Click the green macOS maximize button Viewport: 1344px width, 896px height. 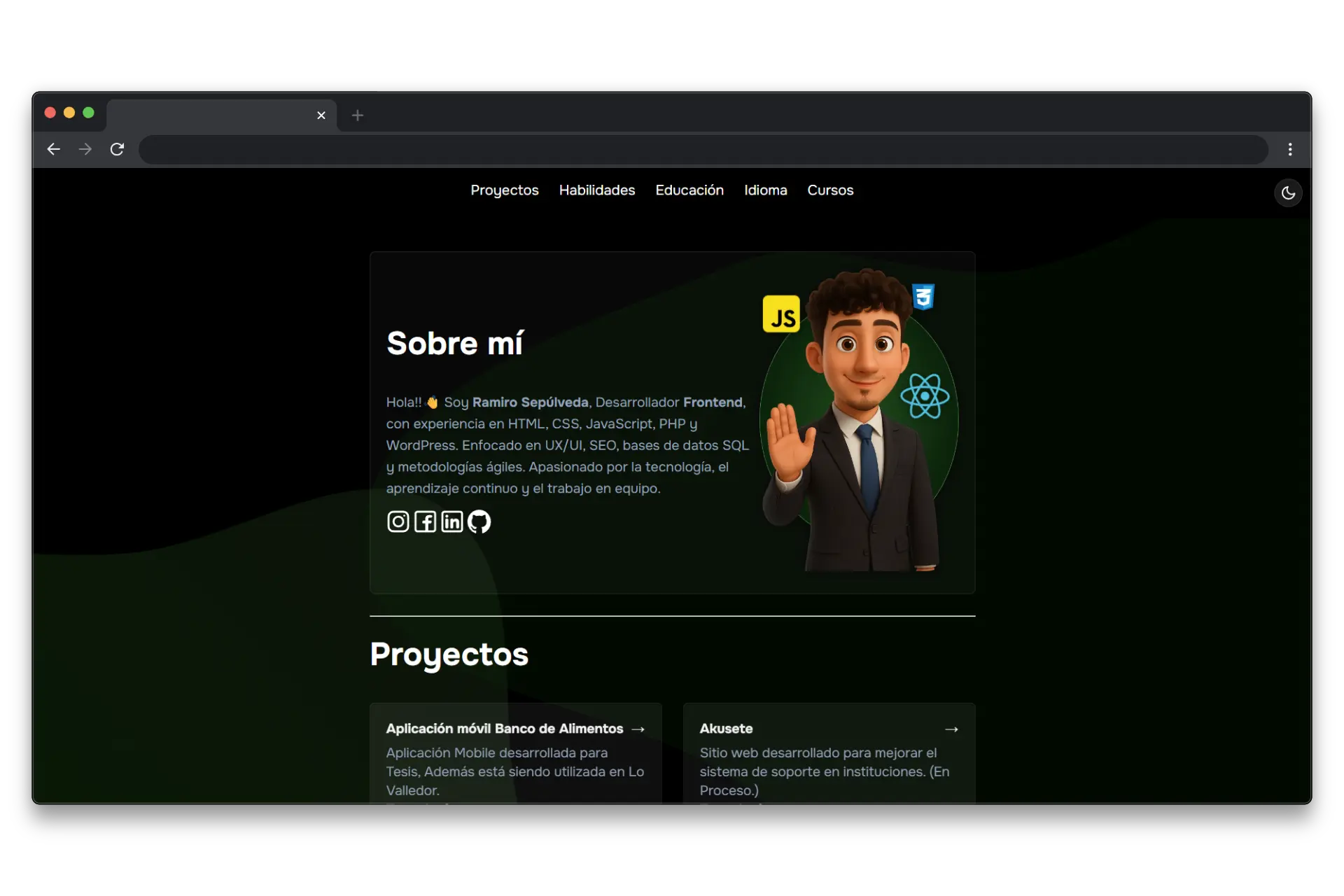(89, 113)
